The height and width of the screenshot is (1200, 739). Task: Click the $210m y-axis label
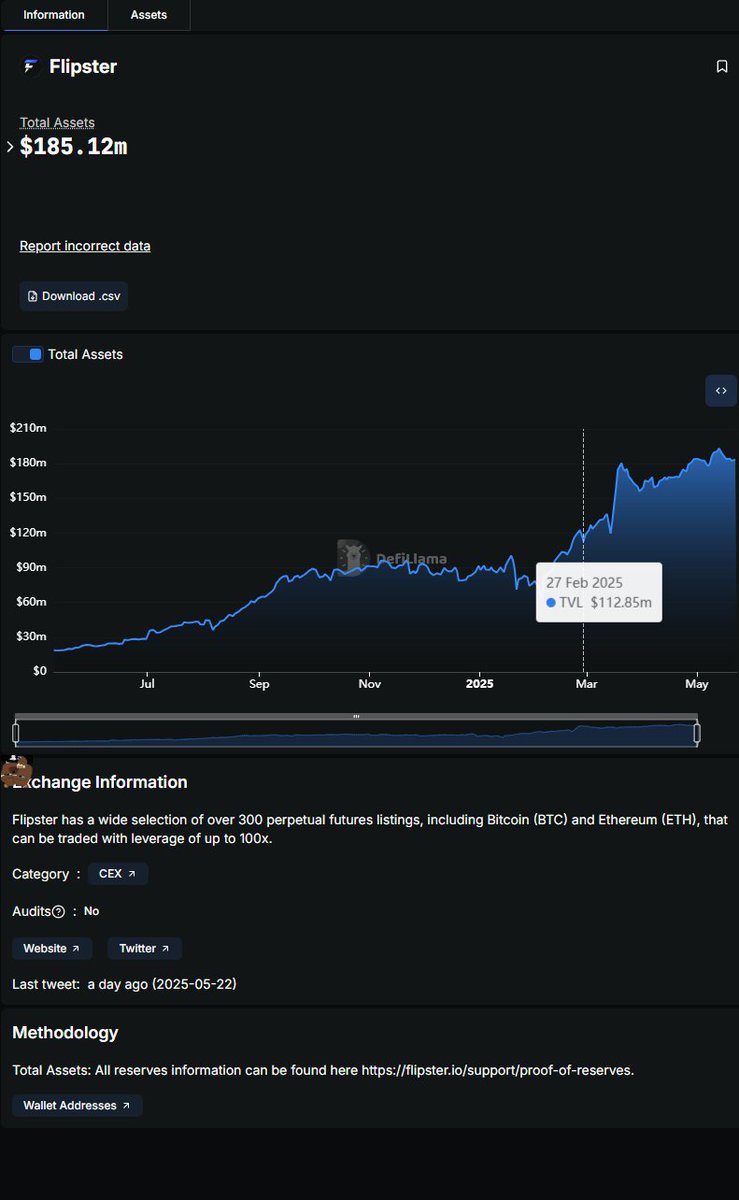[x=28, y=428]
